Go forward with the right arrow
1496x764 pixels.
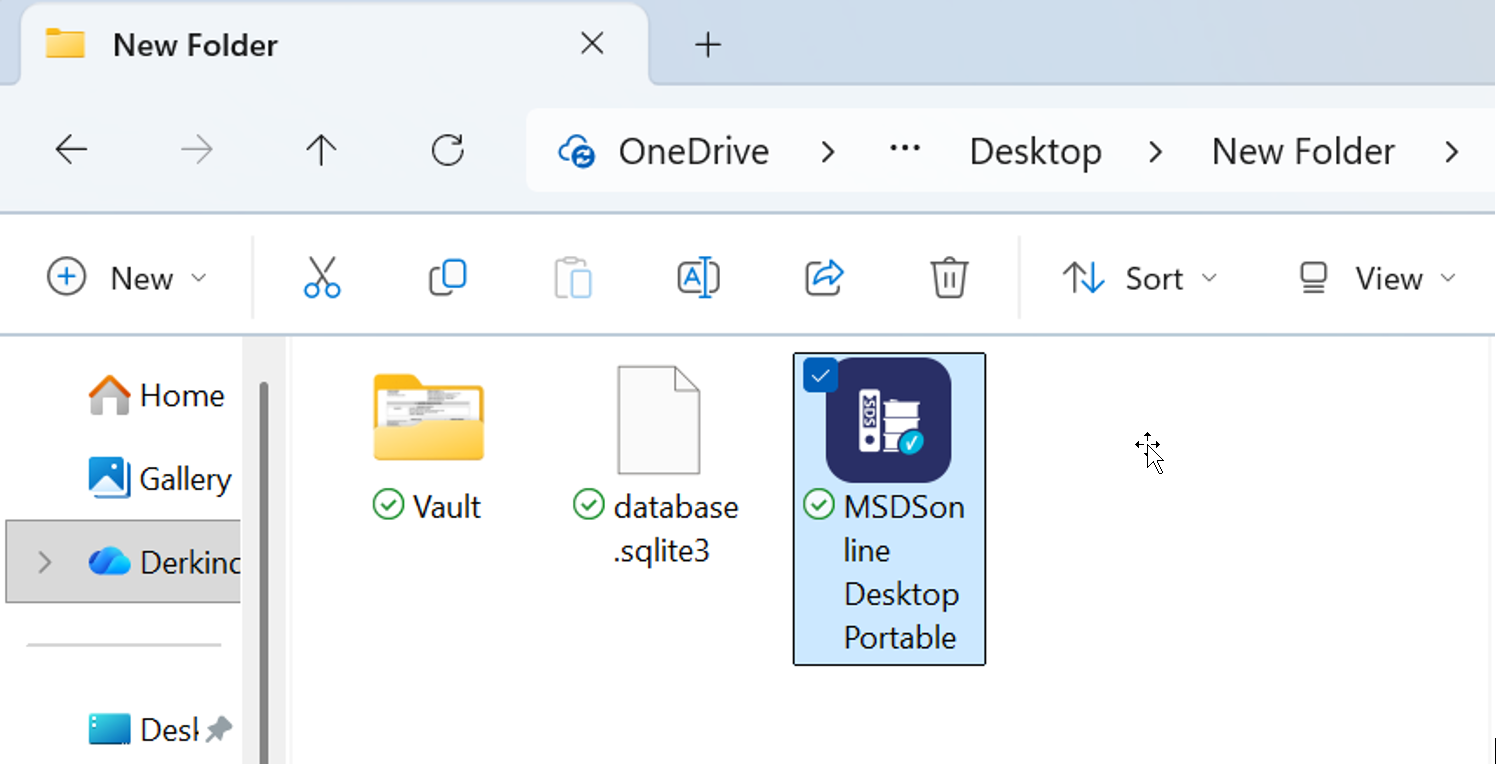coord(196,151)
